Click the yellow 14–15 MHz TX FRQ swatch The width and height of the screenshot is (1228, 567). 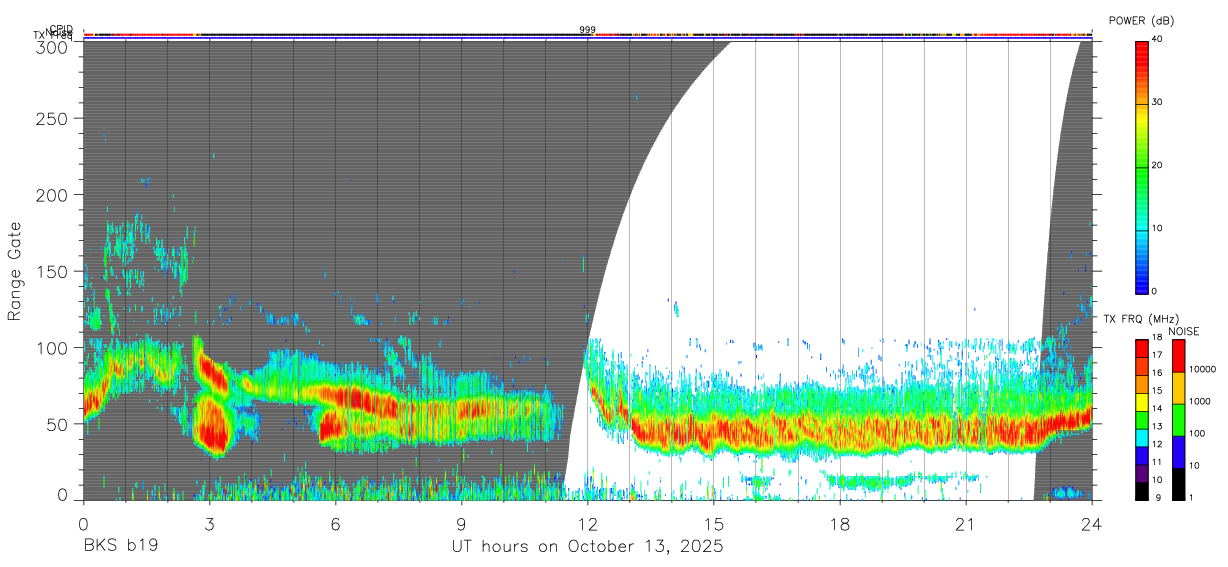click(x=1142, y=402)
